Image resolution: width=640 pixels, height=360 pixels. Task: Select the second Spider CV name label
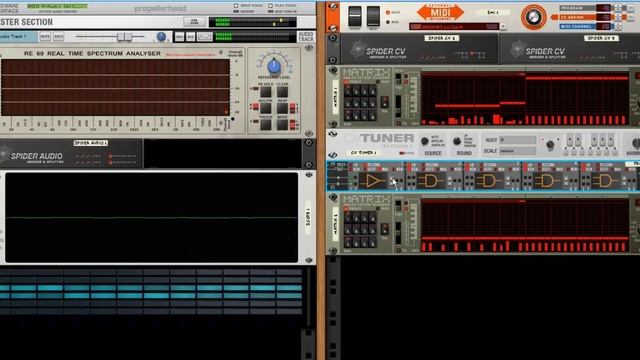point(601,38)
